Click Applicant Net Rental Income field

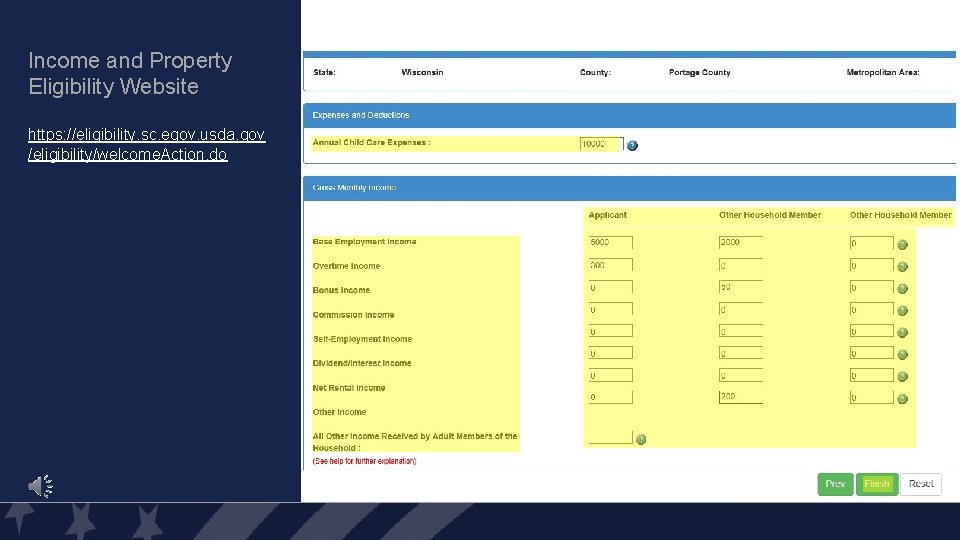[x=610, y=375]
